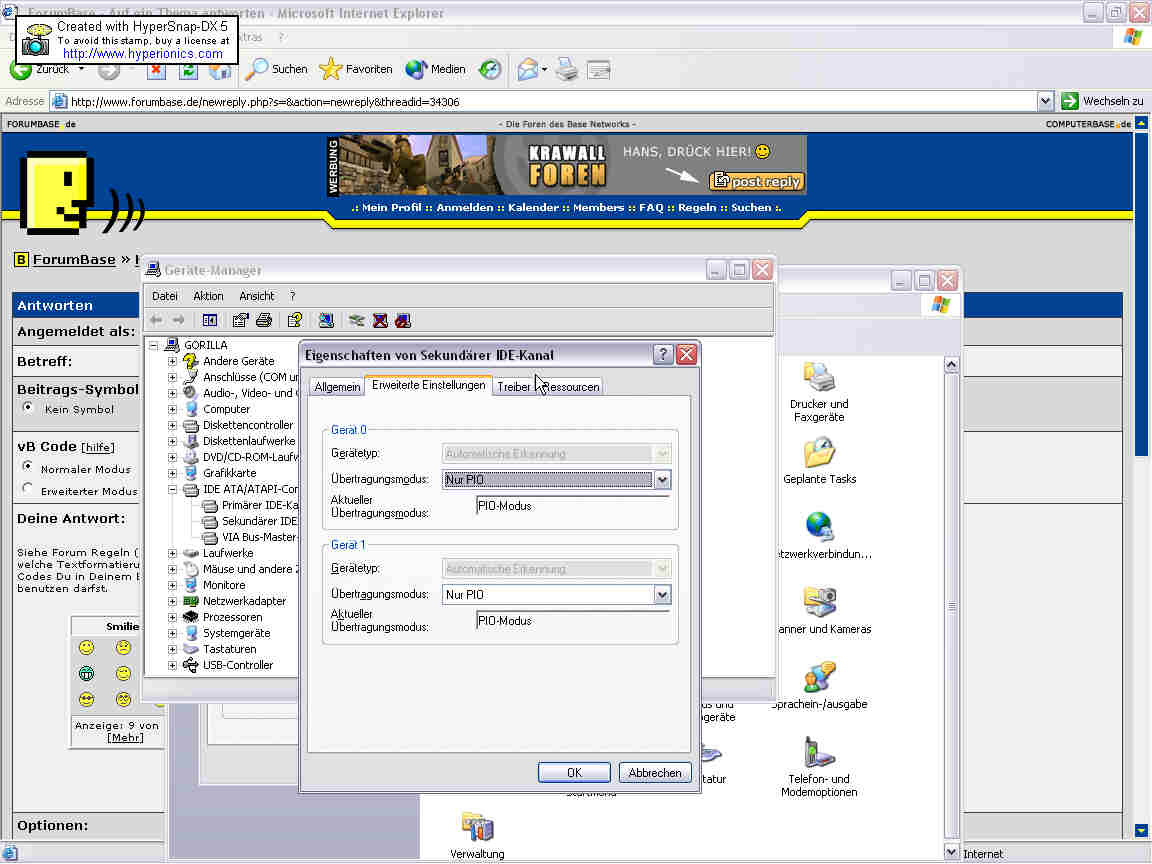Click the mail envelope icon in IE toolbar

pyautogui.click(x=528, y=70)
